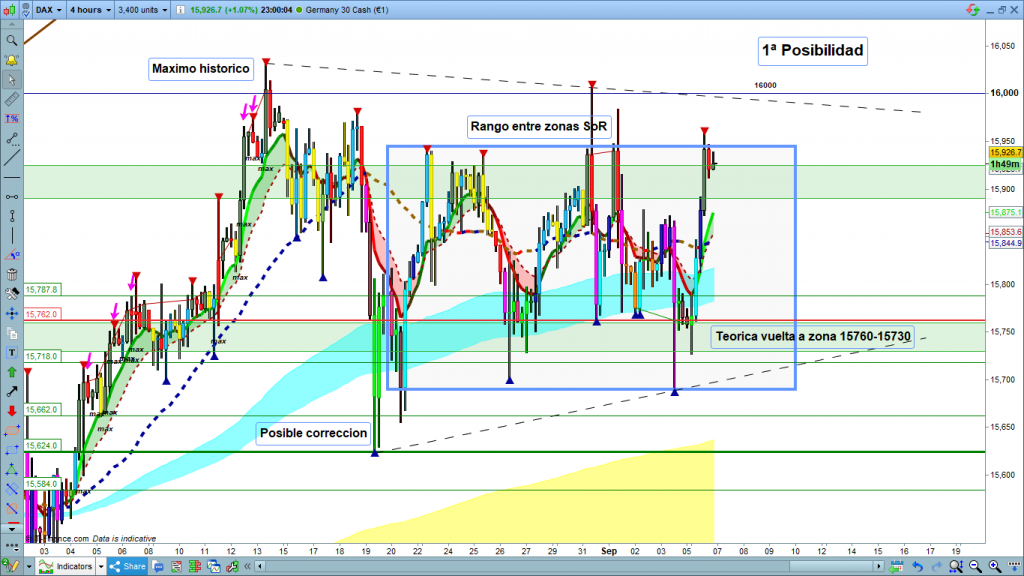Select the text annotation tool
The width and height of the screenshot is (1024, 576).
[x=12, y=353]
